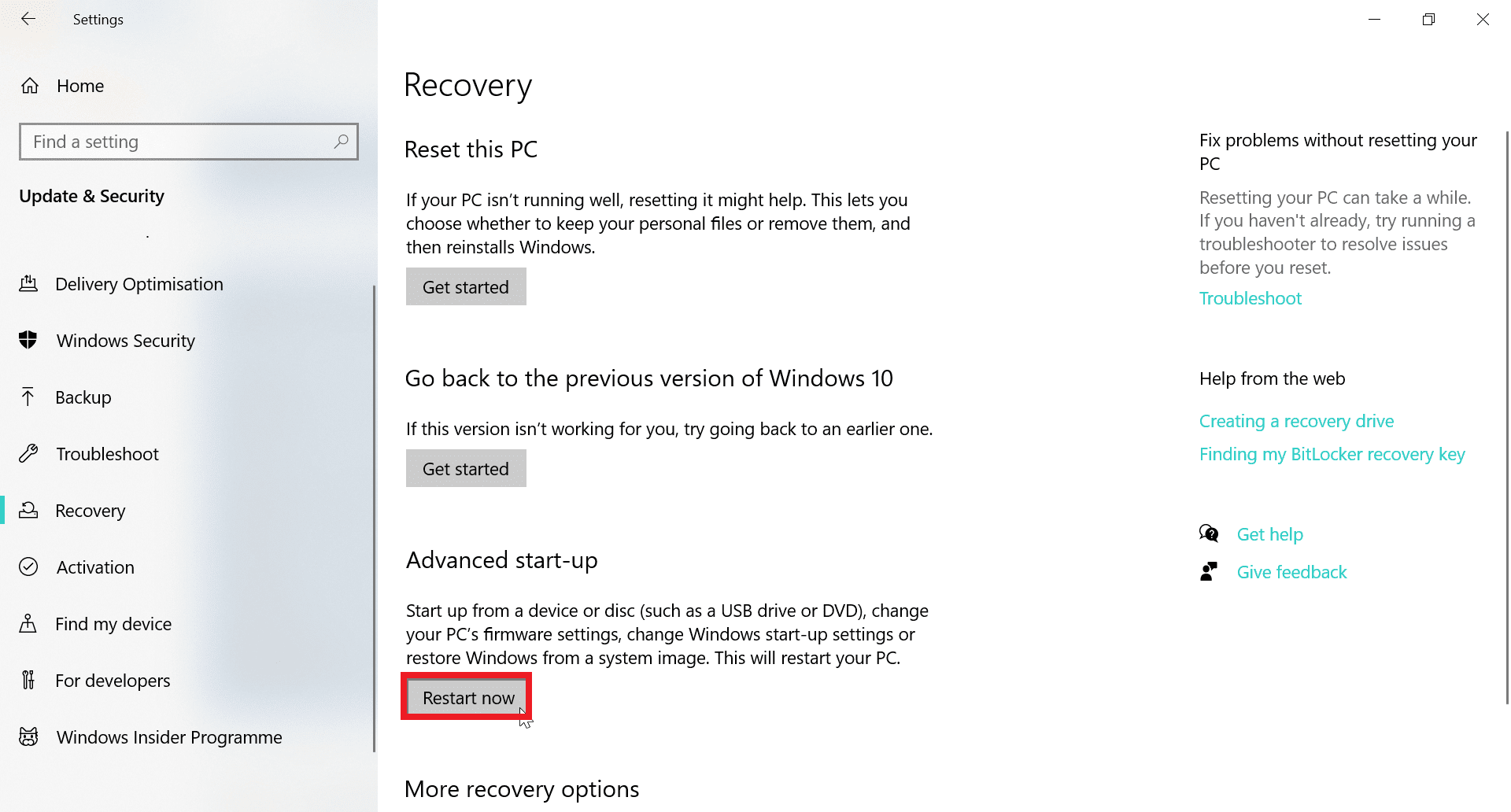Open the Troubleshoot link

(1251, 298)
